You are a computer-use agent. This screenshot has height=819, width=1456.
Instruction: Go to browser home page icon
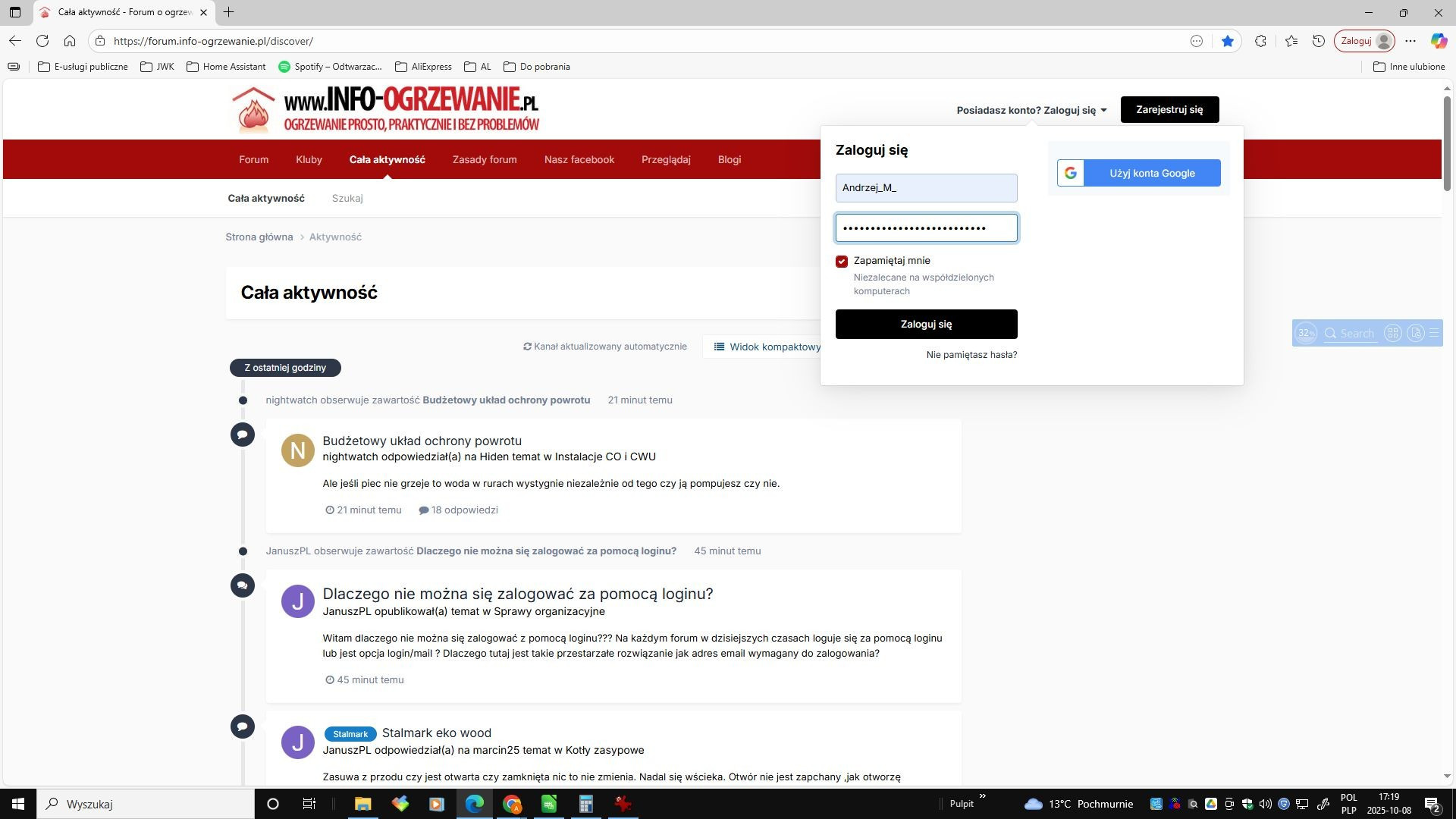point(70,41)
